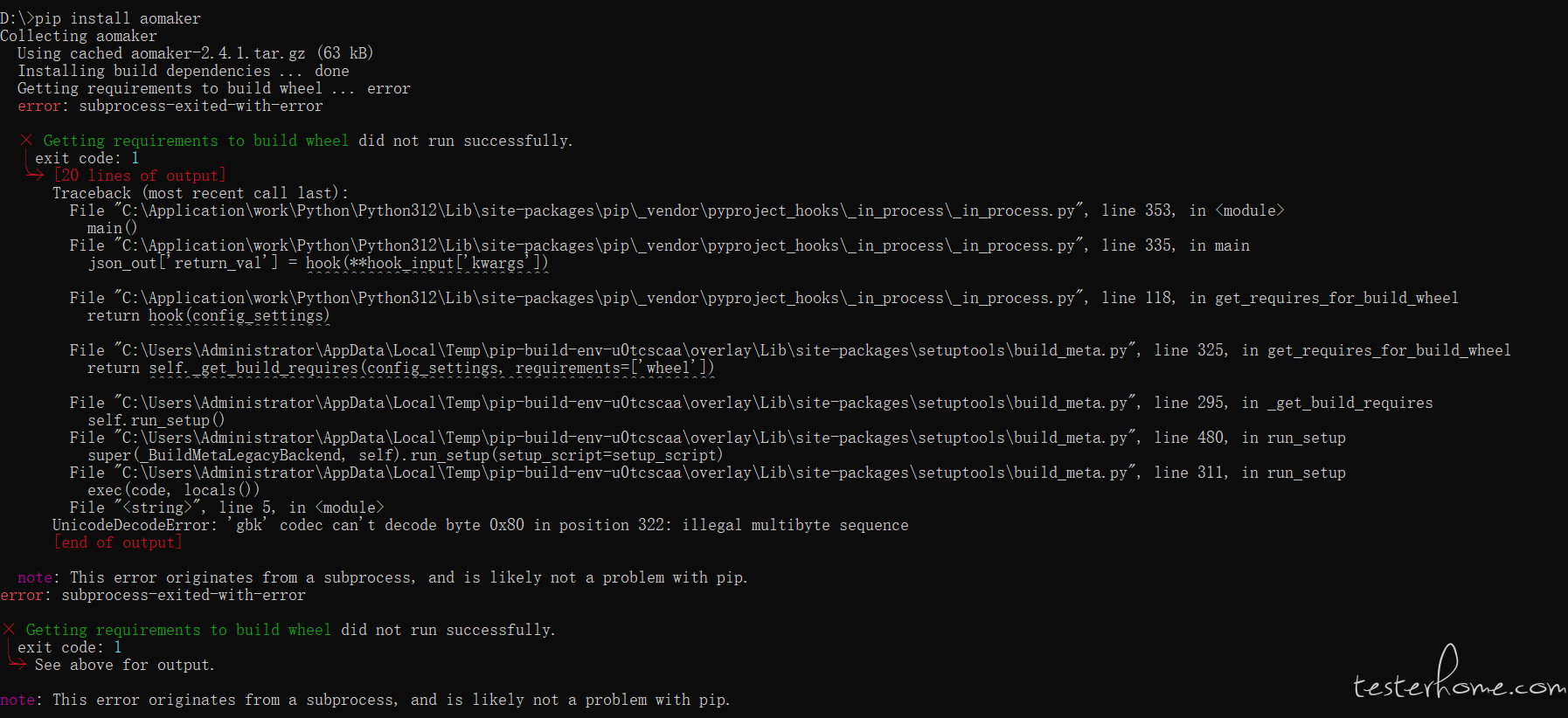Click the red arrow before See above for output
1568x718 pixels.
[x=17, y=665]
